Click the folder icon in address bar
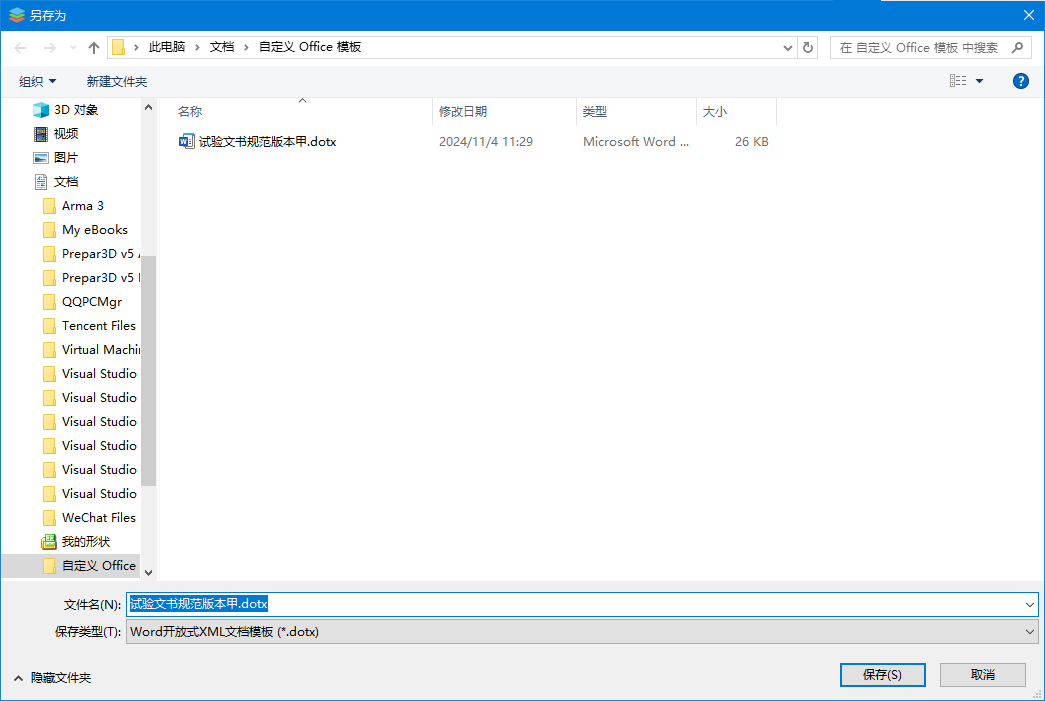Image resolution: width=1045 pixels, height=701 pixels. pos(119,47)
